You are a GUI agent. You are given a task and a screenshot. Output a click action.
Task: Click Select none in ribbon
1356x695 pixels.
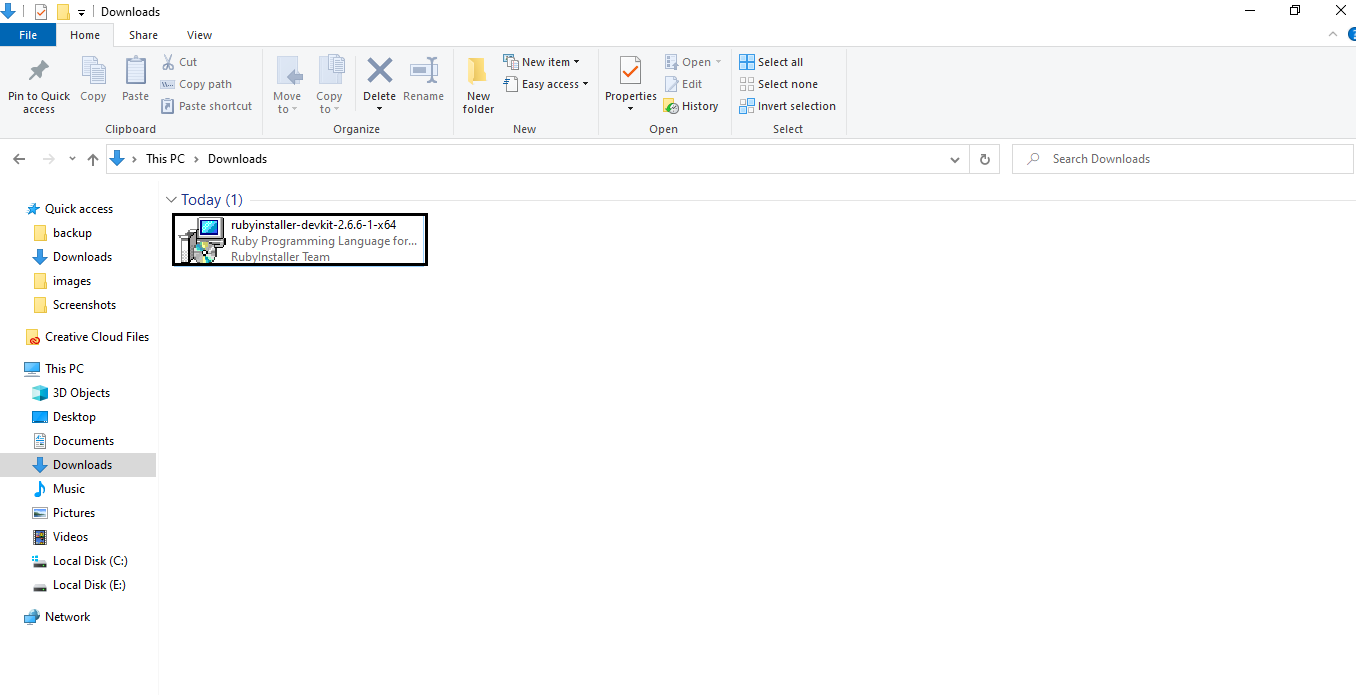click(778, 84)
